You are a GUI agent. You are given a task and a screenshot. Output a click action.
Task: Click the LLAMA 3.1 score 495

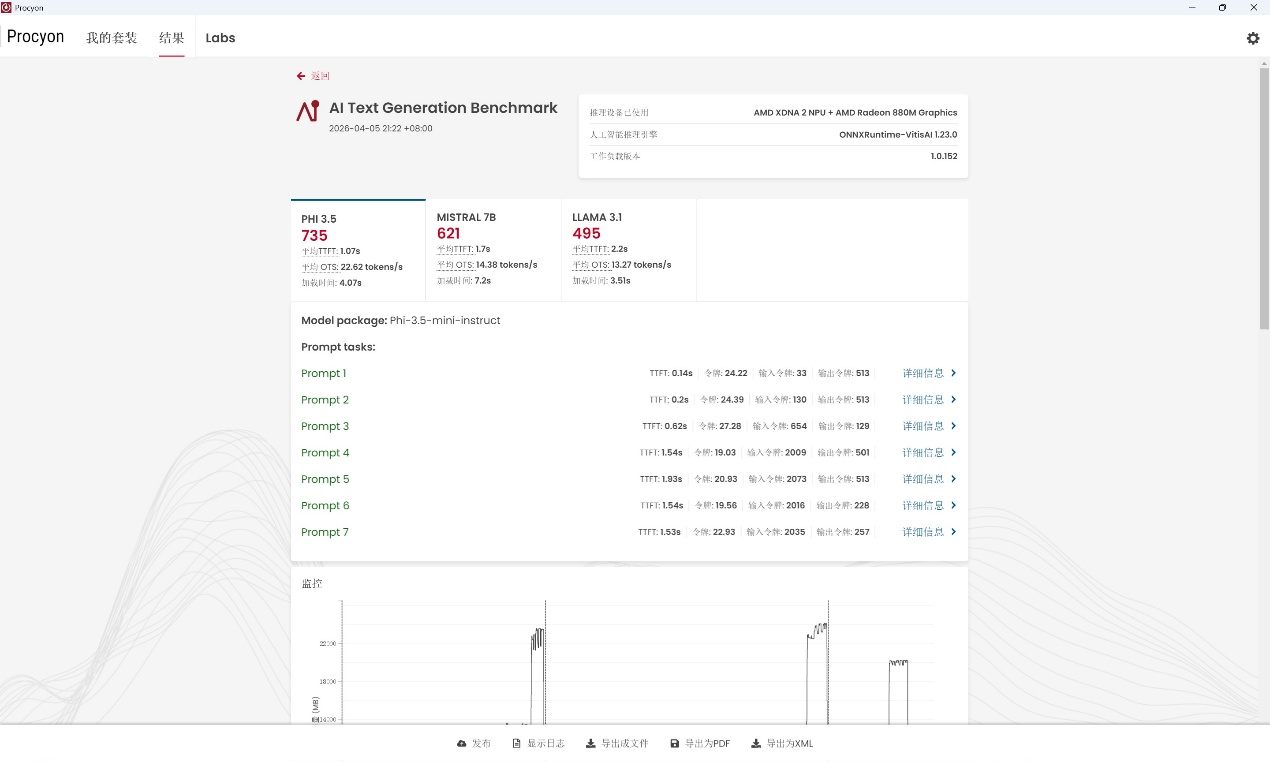click(x=586, y=234)
